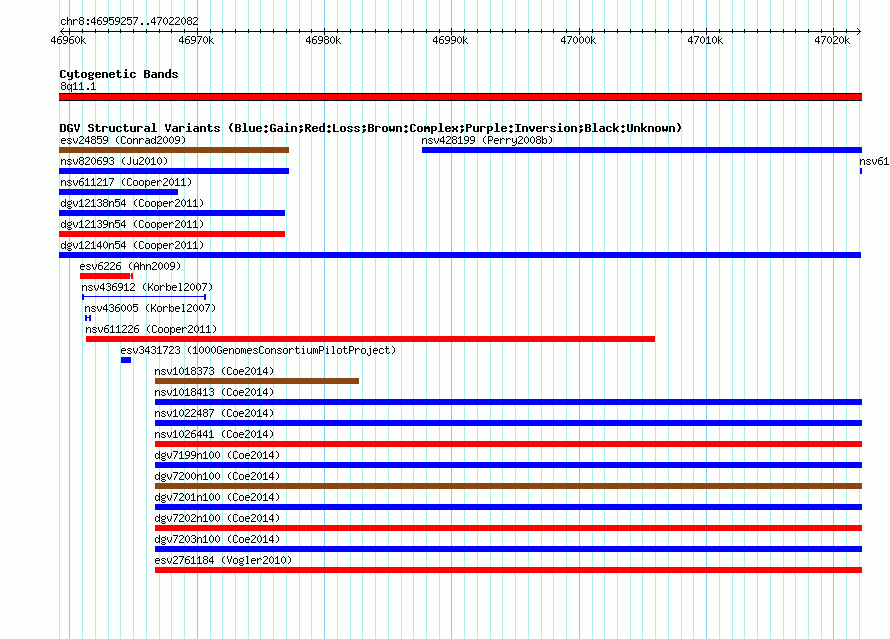Click the nsv1018373 (Coe2014) brown bar

(x=257, y=381)
